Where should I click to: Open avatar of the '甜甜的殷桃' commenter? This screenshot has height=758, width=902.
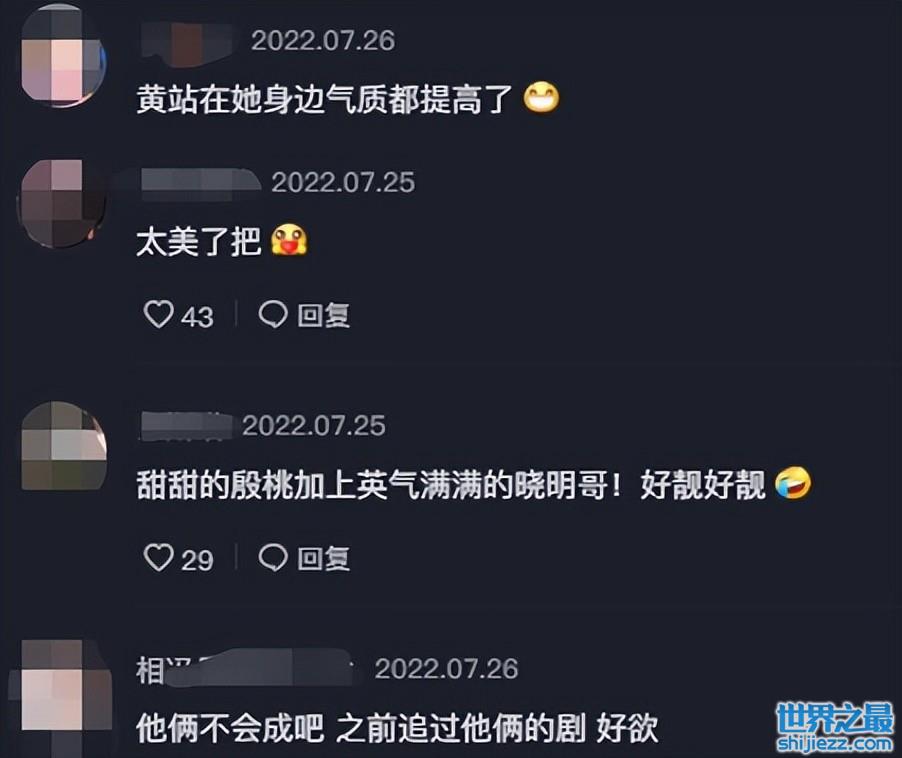(x=64, y=446)
